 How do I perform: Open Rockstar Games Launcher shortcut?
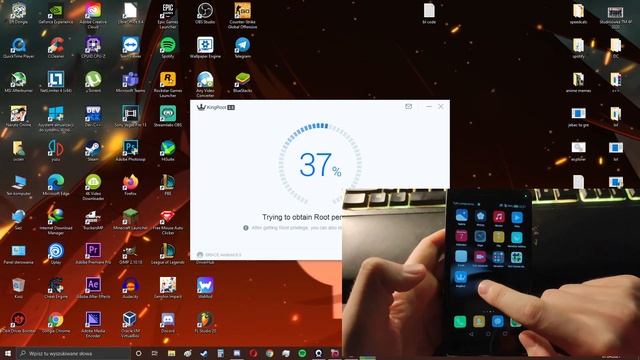(x=168, y=84)
